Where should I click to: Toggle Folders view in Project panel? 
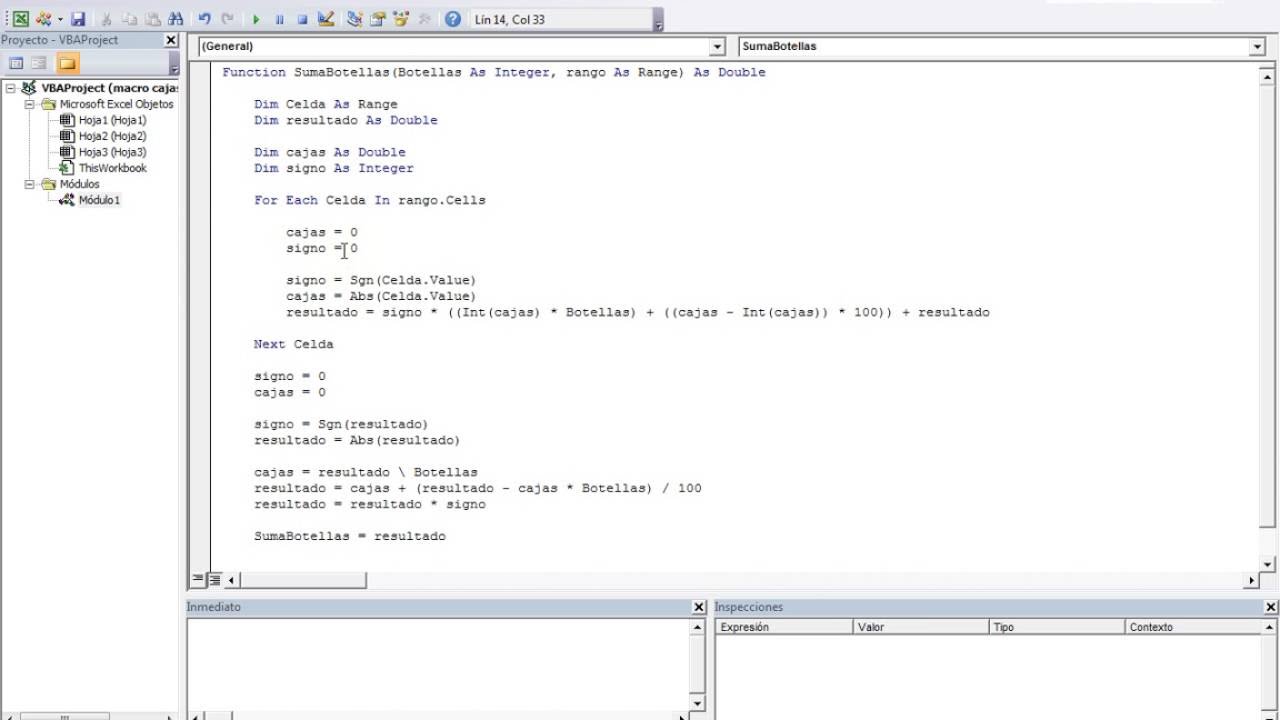67,63
